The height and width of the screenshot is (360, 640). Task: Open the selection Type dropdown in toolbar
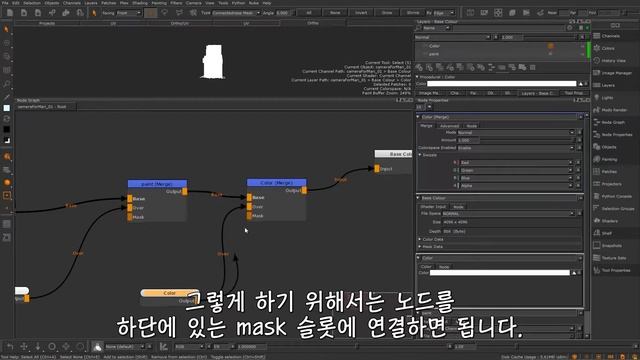pos(236,13)
